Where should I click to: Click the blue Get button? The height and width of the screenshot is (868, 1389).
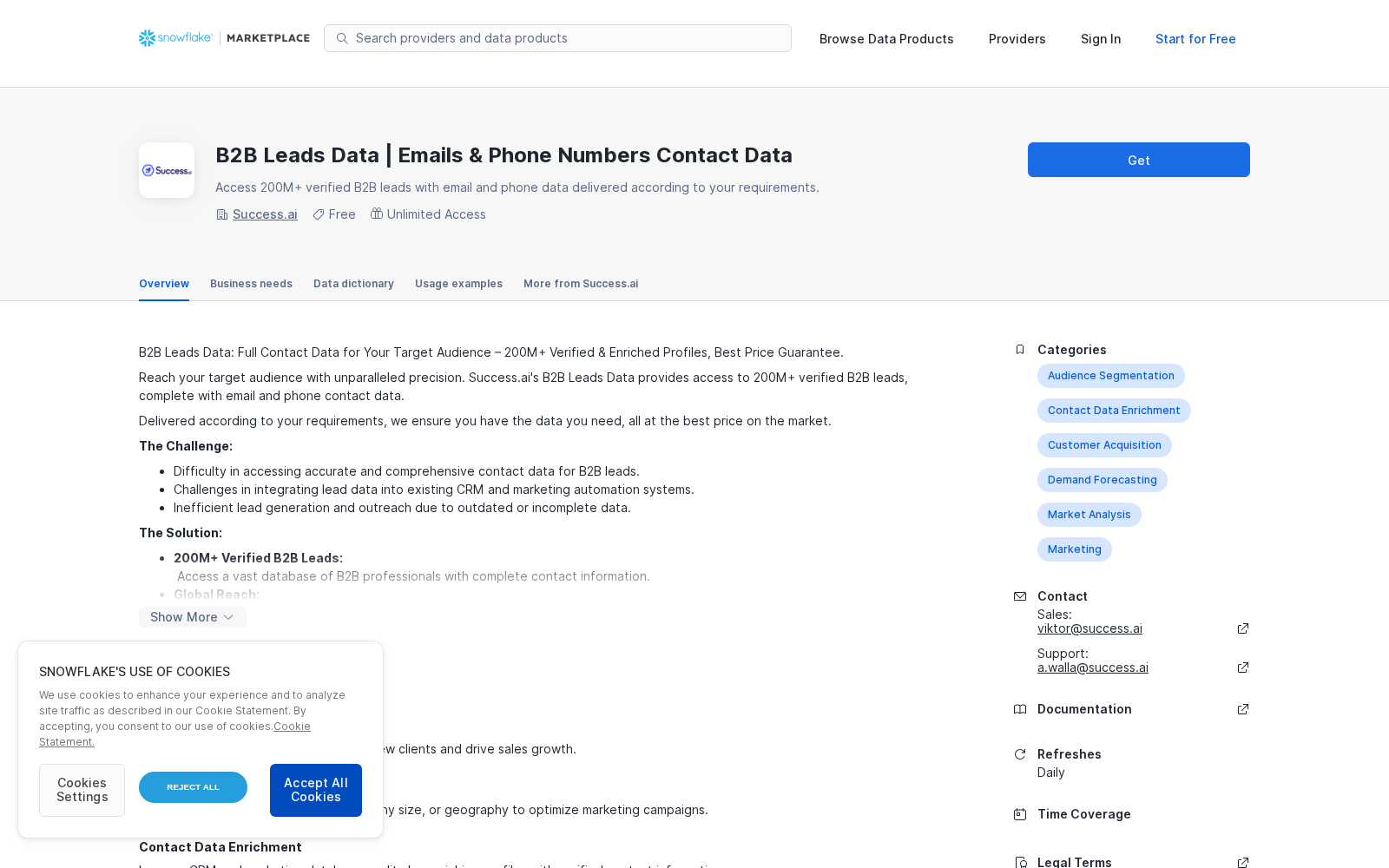click(1139, 160)
